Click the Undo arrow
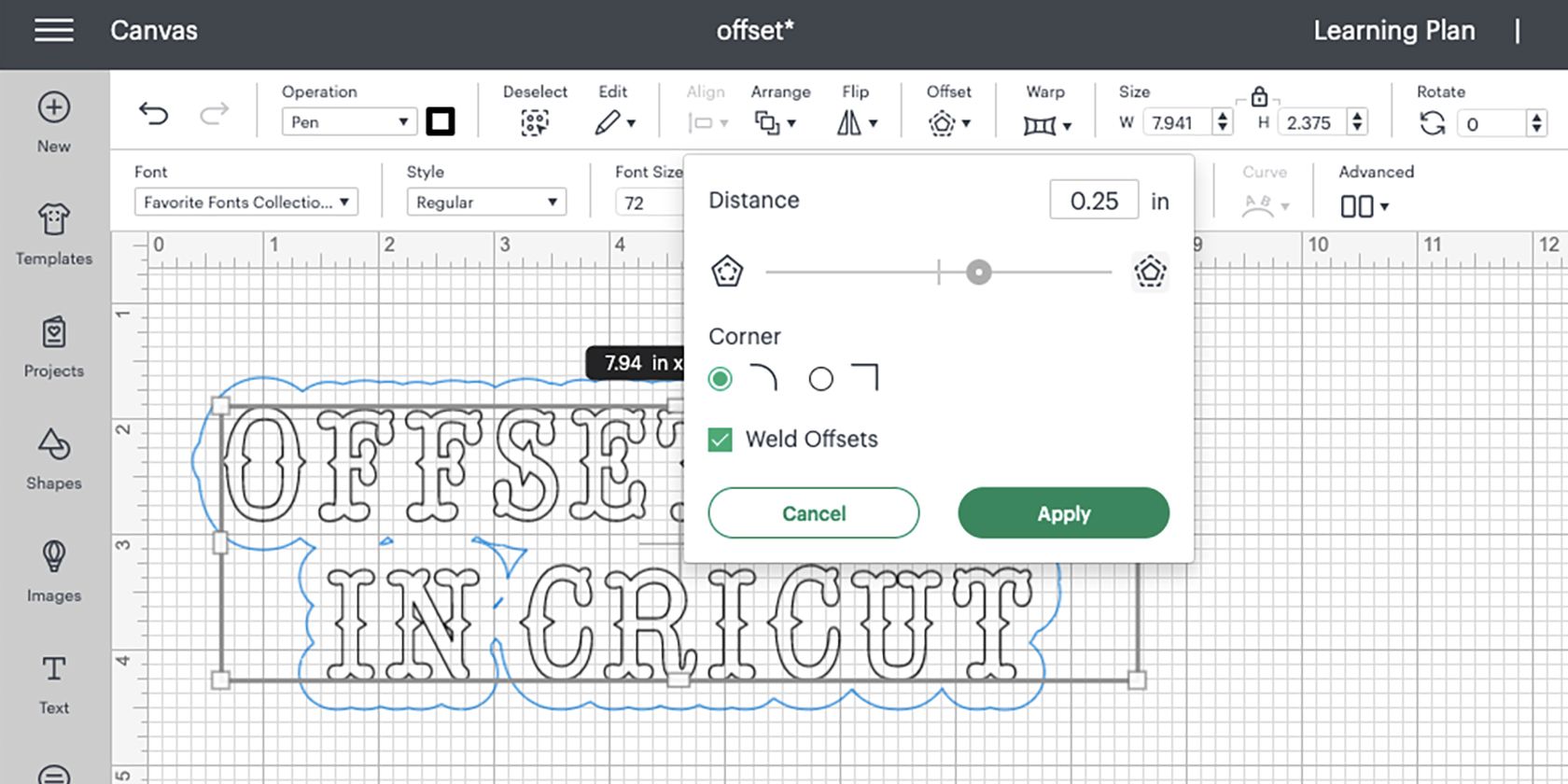The image size is (1568, 784). [x=154, y=115]
